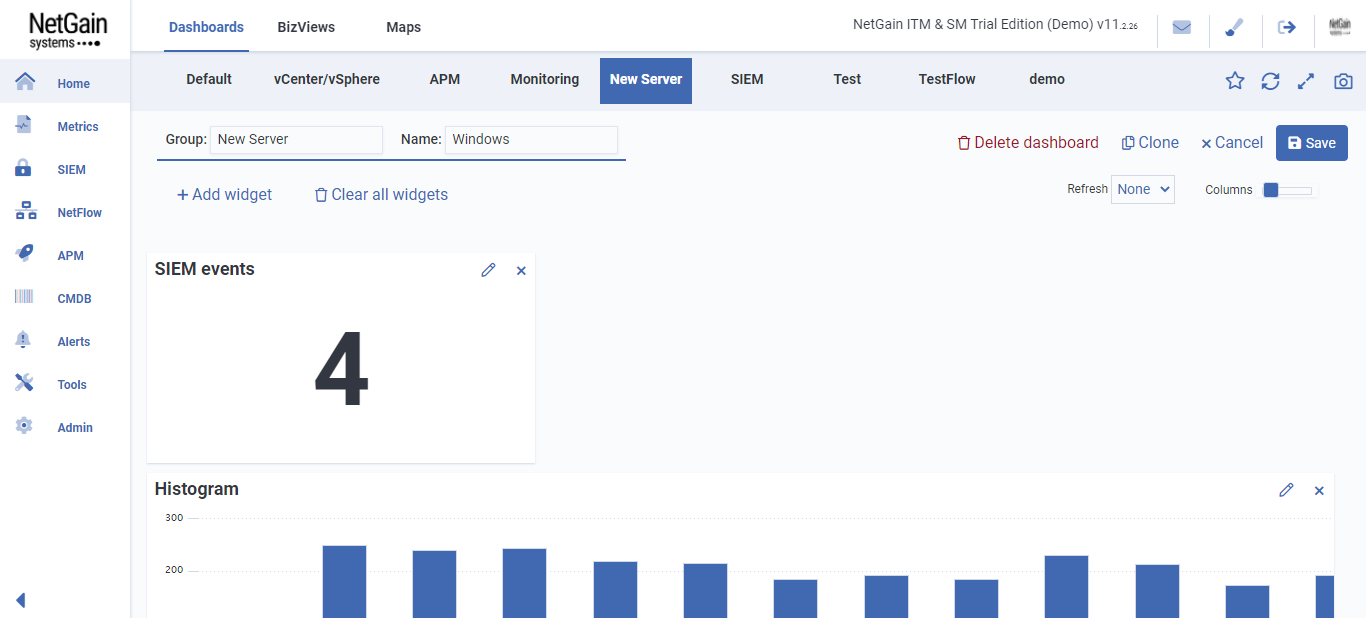
Task: Open the Monitoring dashboard tab
Action: click(x=544, y=80)
